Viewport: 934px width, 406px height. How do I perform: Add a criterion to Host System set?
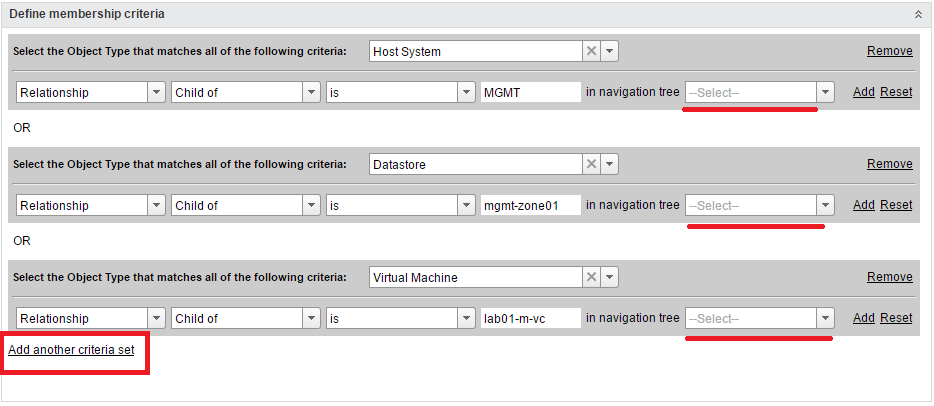tap(863, 92)
